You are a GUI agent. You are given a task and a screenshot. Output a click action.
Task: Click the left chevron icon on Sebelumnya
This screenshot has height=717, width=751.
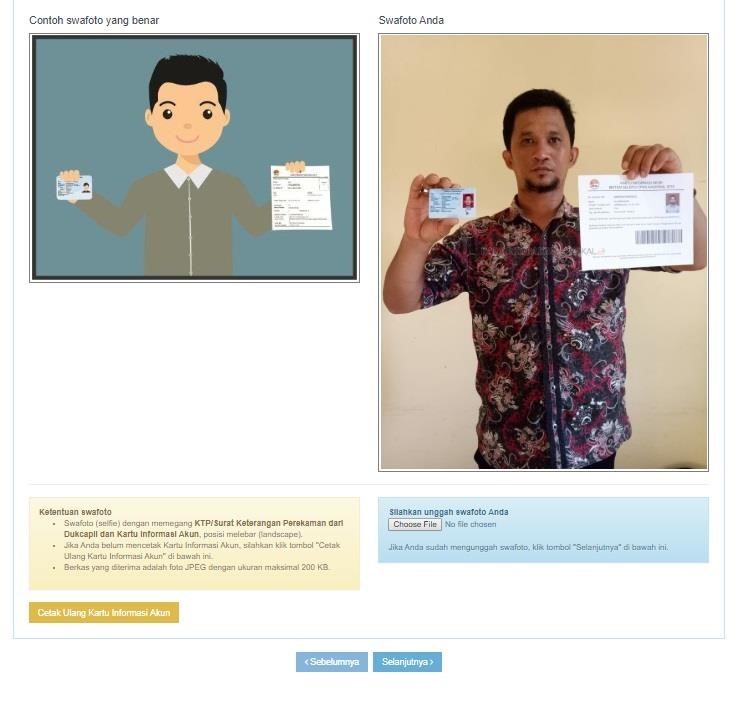(307, 662)
